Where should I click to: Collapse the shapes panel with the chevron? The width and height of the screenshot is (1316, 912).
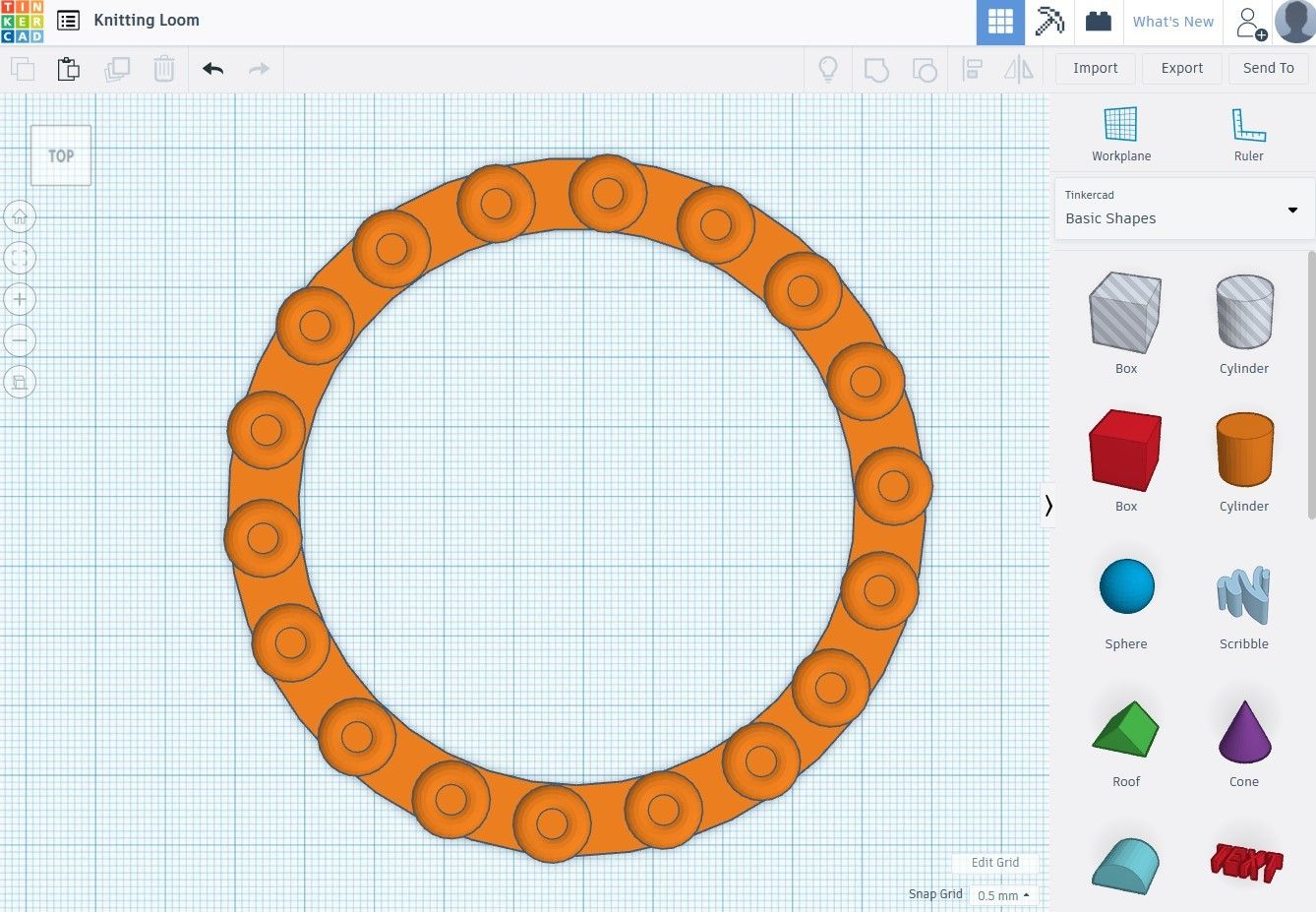pos(1048,505)
